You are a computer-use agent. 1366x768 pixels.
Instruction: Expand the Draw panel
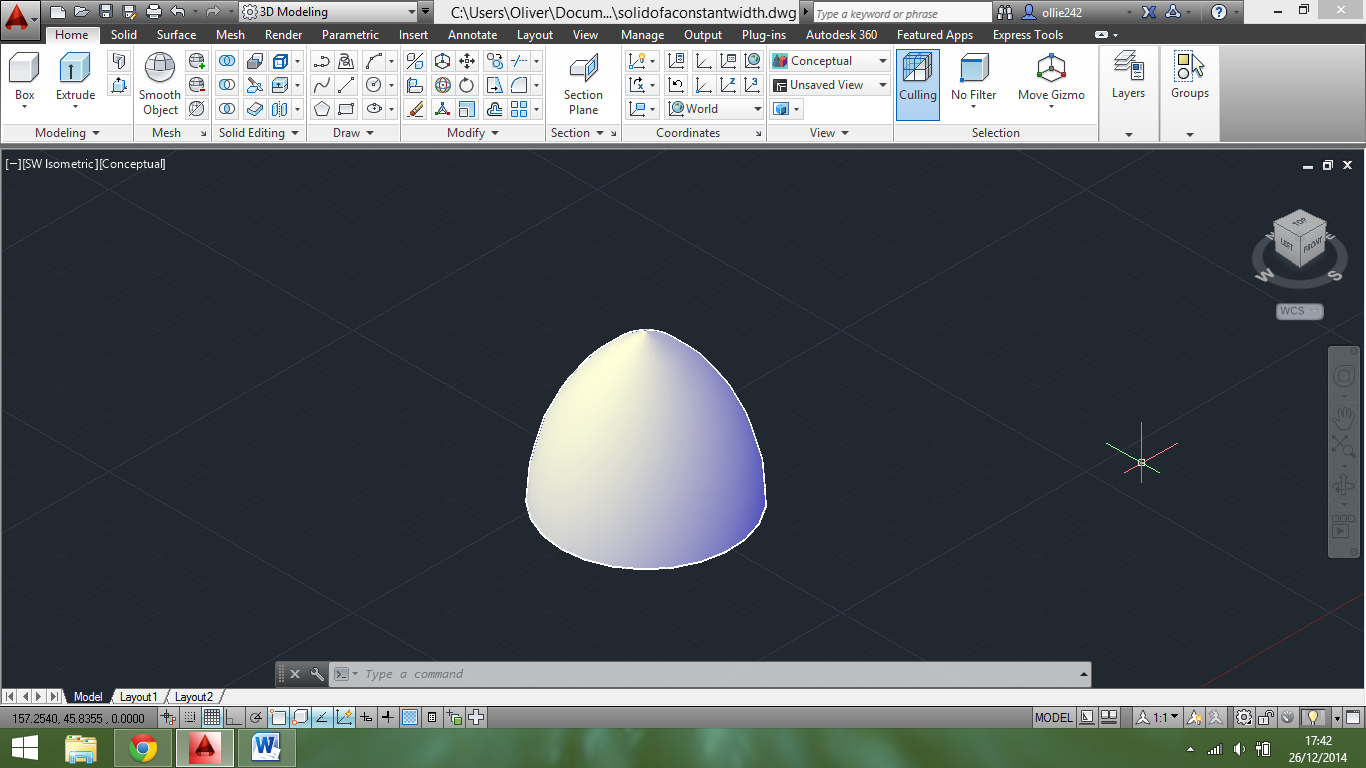pyautogui.click(x=353, y=132)
